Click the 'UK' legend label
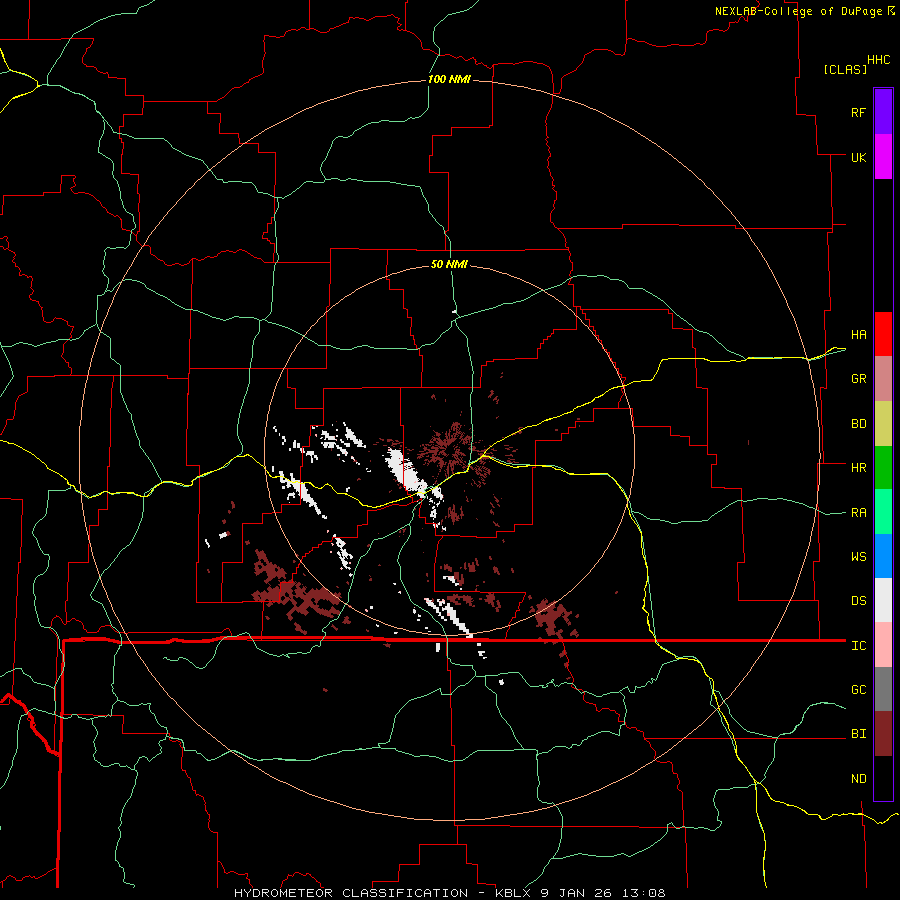 [x=858, y=157]
